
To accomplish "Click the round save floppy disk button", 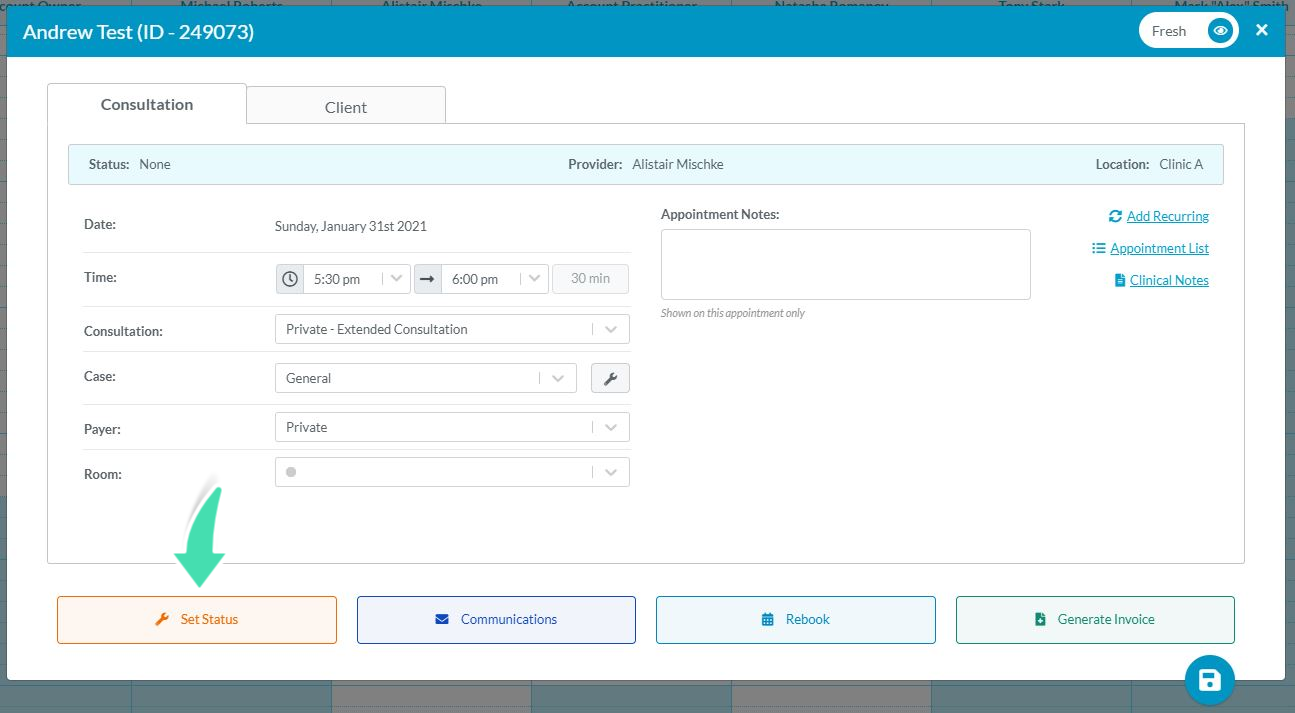I will point(1210,681).
